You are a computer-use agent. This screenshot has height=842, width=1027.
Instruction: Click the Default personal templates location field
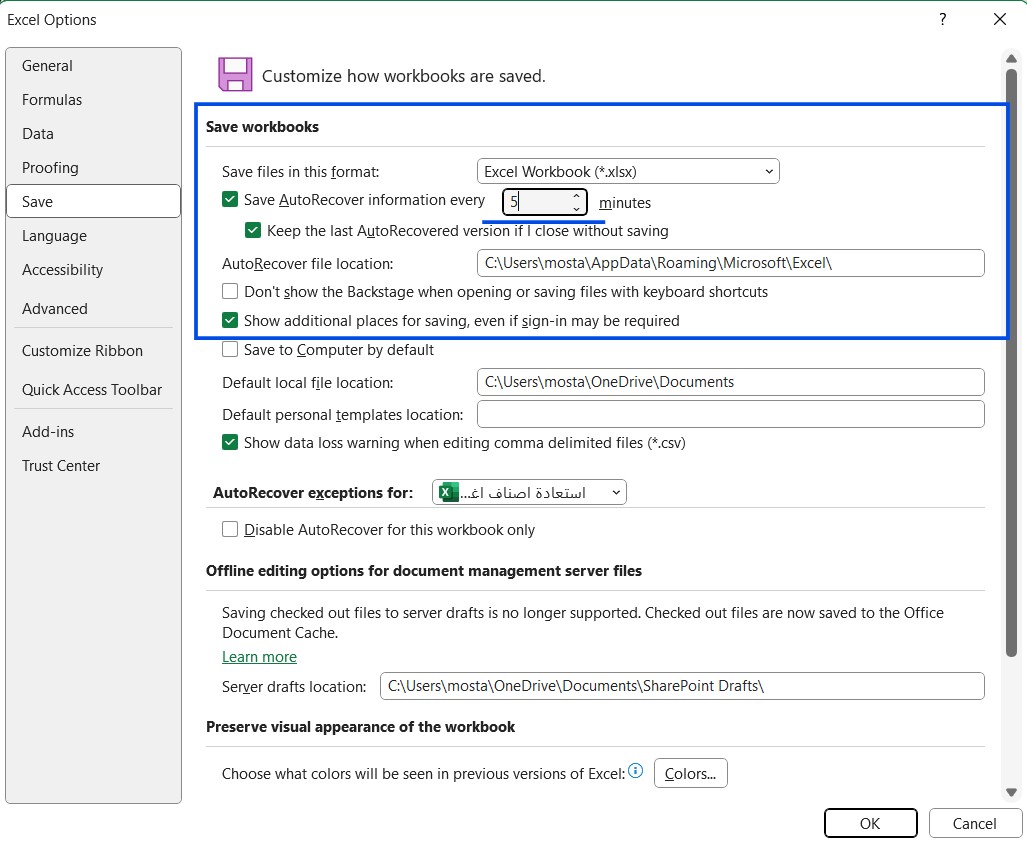730,414
